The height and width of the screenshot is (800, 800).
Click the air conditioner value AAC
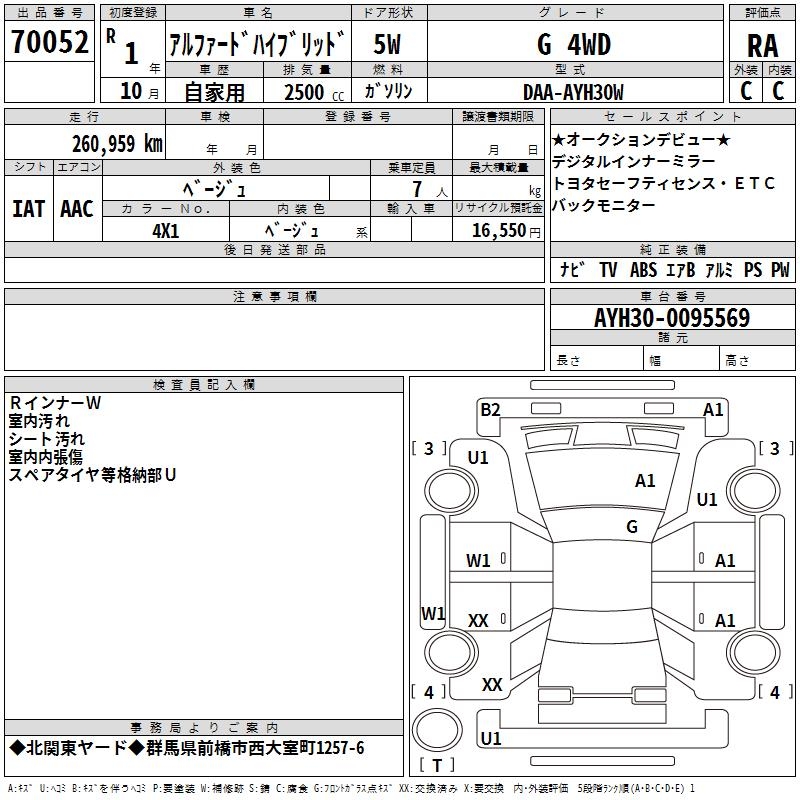[77, 209]
